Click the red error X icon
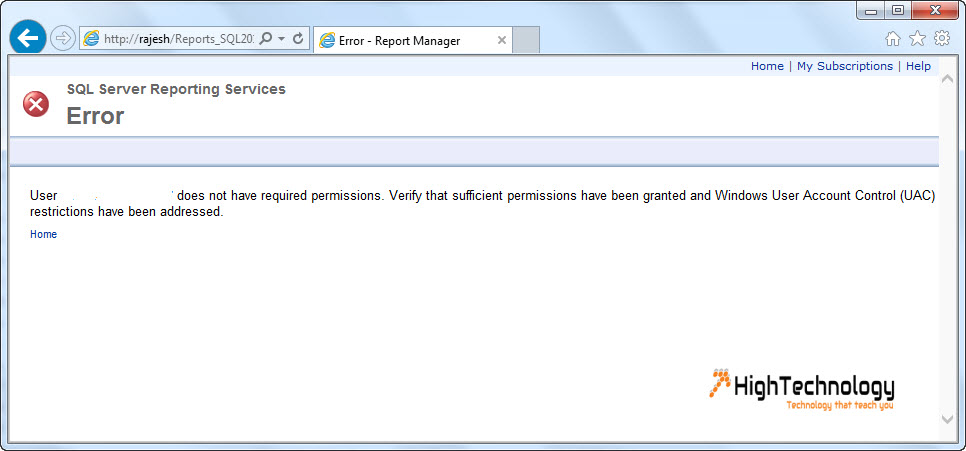Image resolution: width=966 pixels, height=451 pixels. (36, 104)
